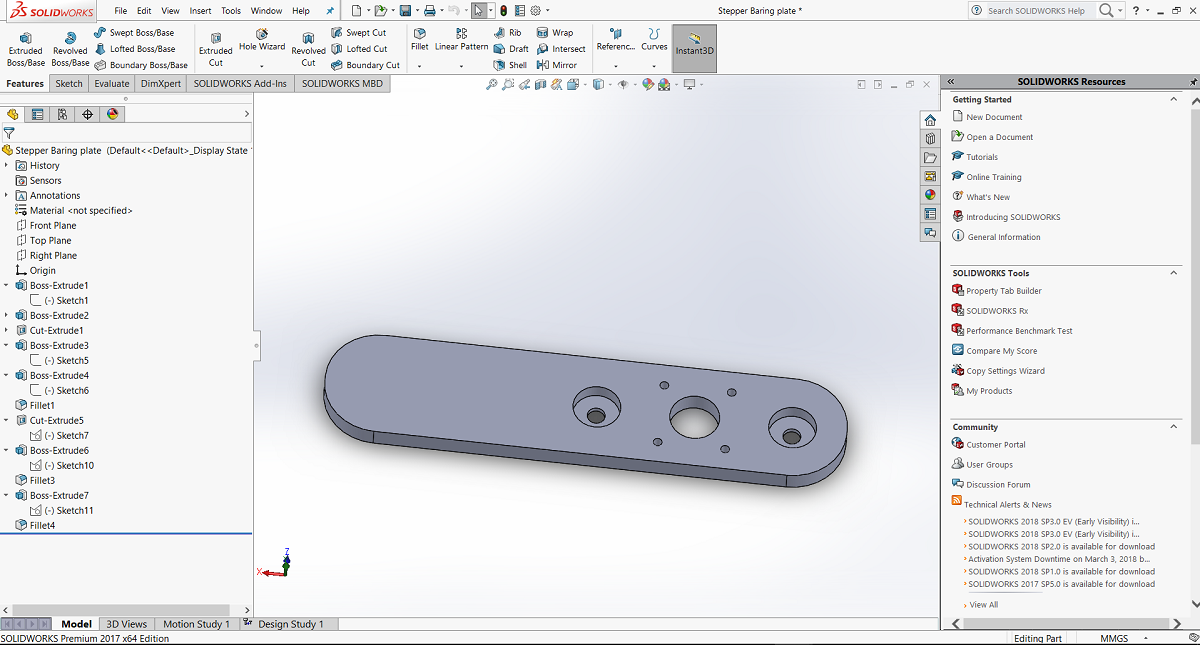
Task: Open the Tutorials link
Action: coord(982,157)
